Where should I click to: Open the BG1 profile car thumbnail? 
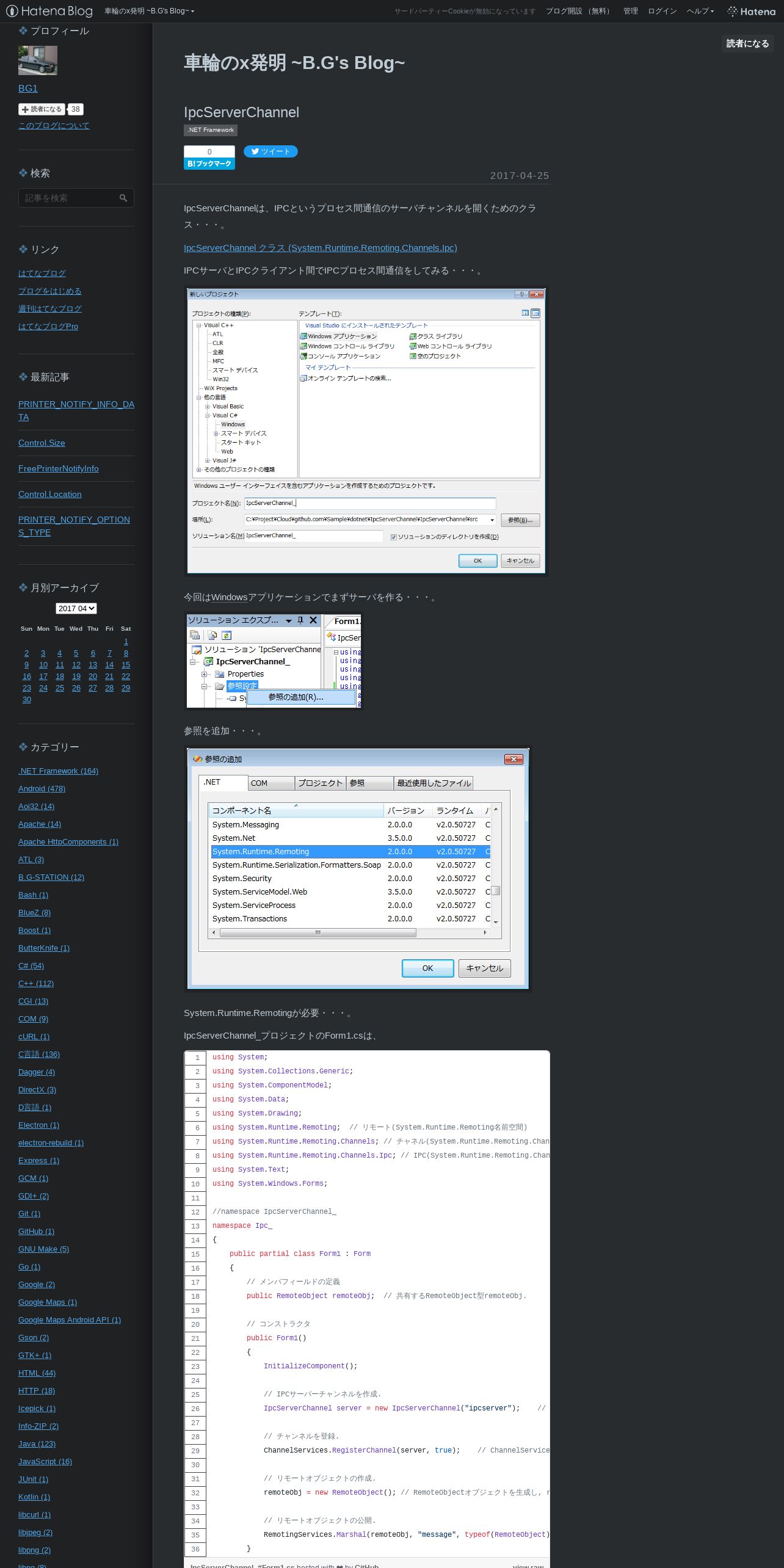(x=38, y=60)
